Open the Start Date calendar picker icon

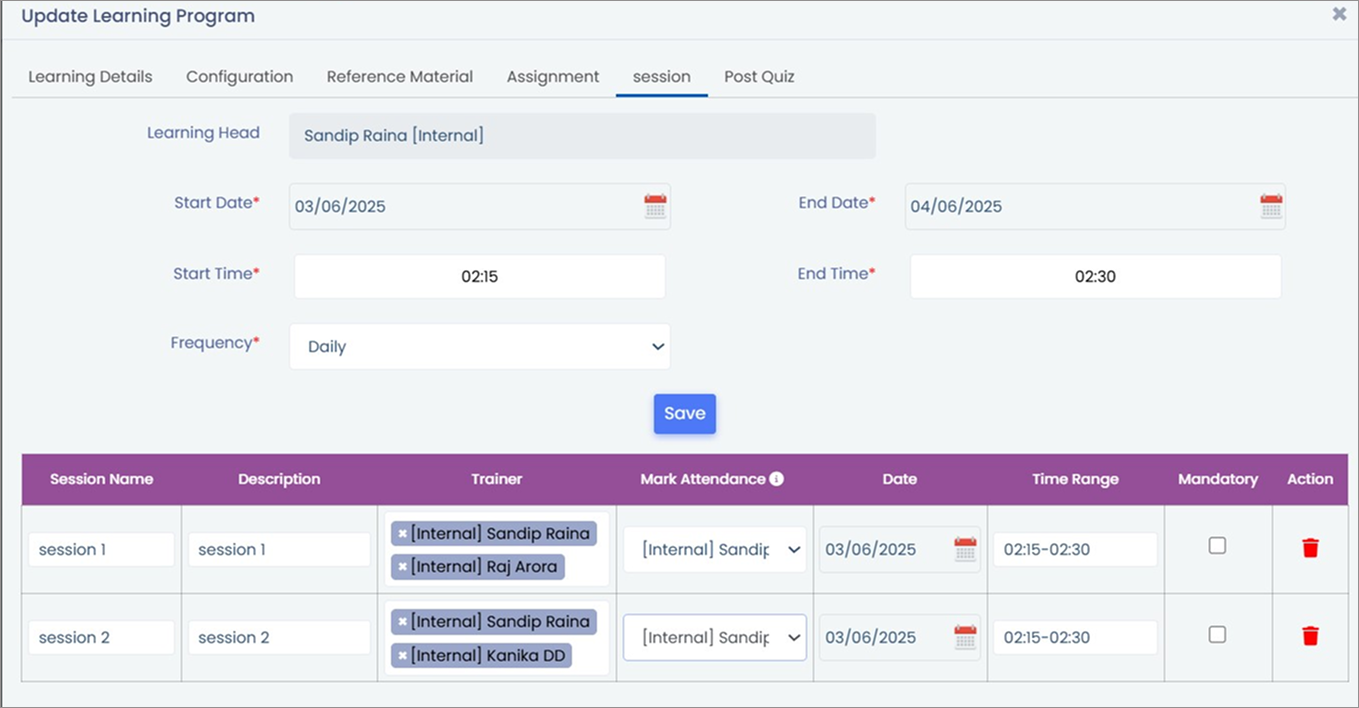coord(655,207)
